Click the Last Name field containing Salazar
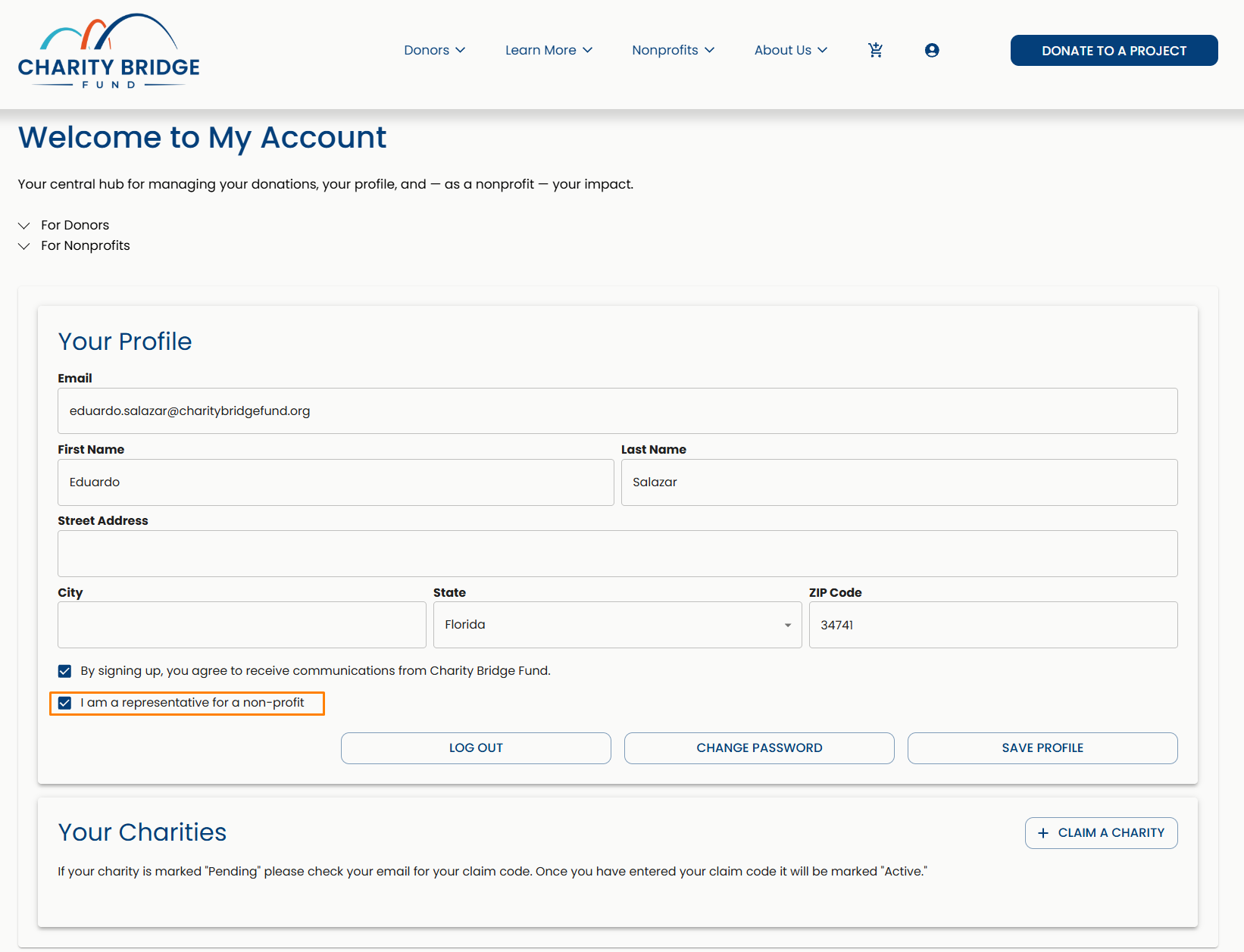The width and height of the screenshot is (1244, 952). pos(899,482)
